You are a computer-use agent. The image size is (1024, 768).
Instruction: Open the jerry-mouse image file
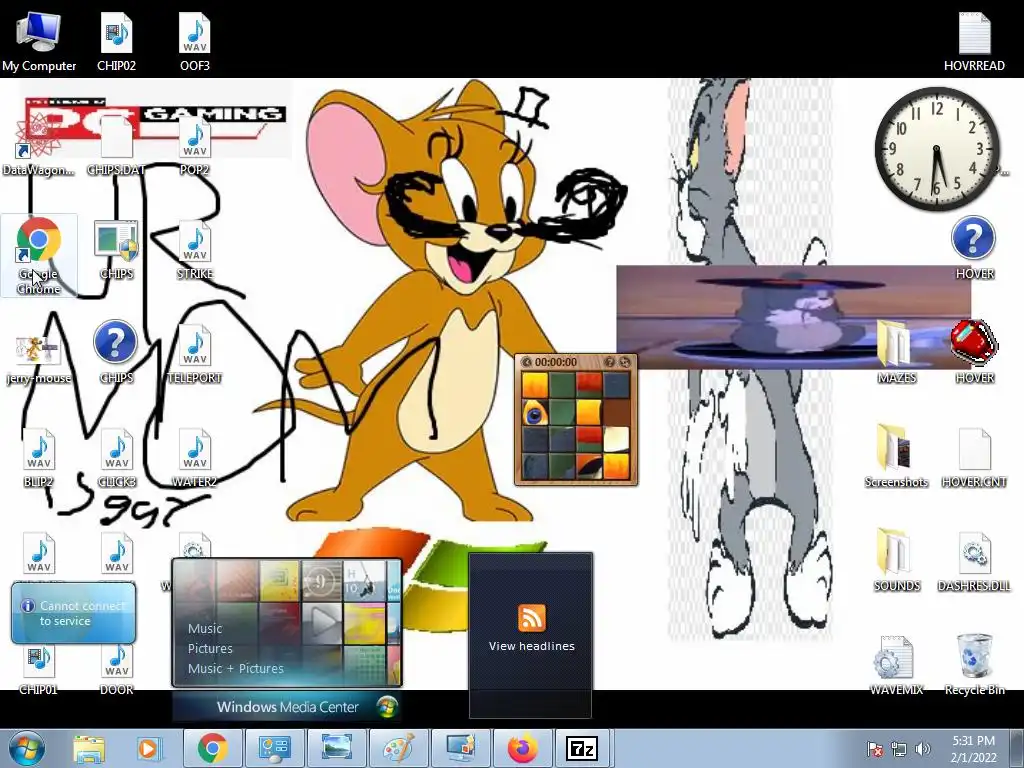(x=39, y=359)
